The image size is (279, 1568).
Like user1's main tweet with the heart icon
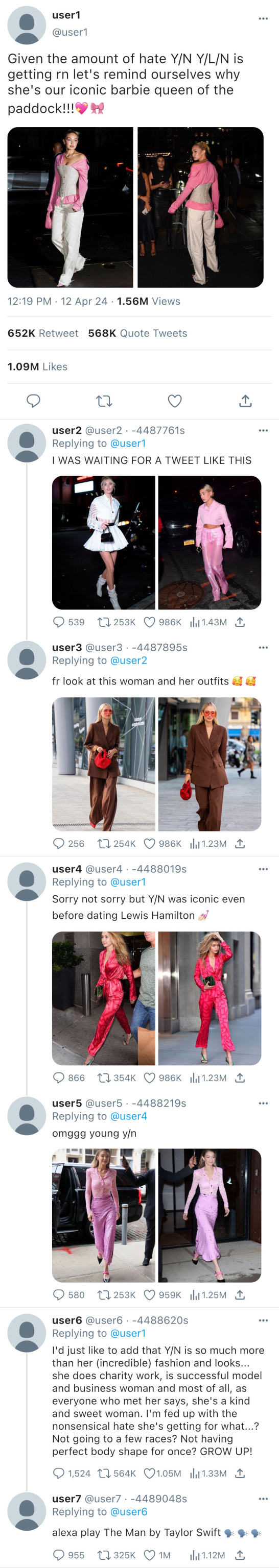(175, 401)
